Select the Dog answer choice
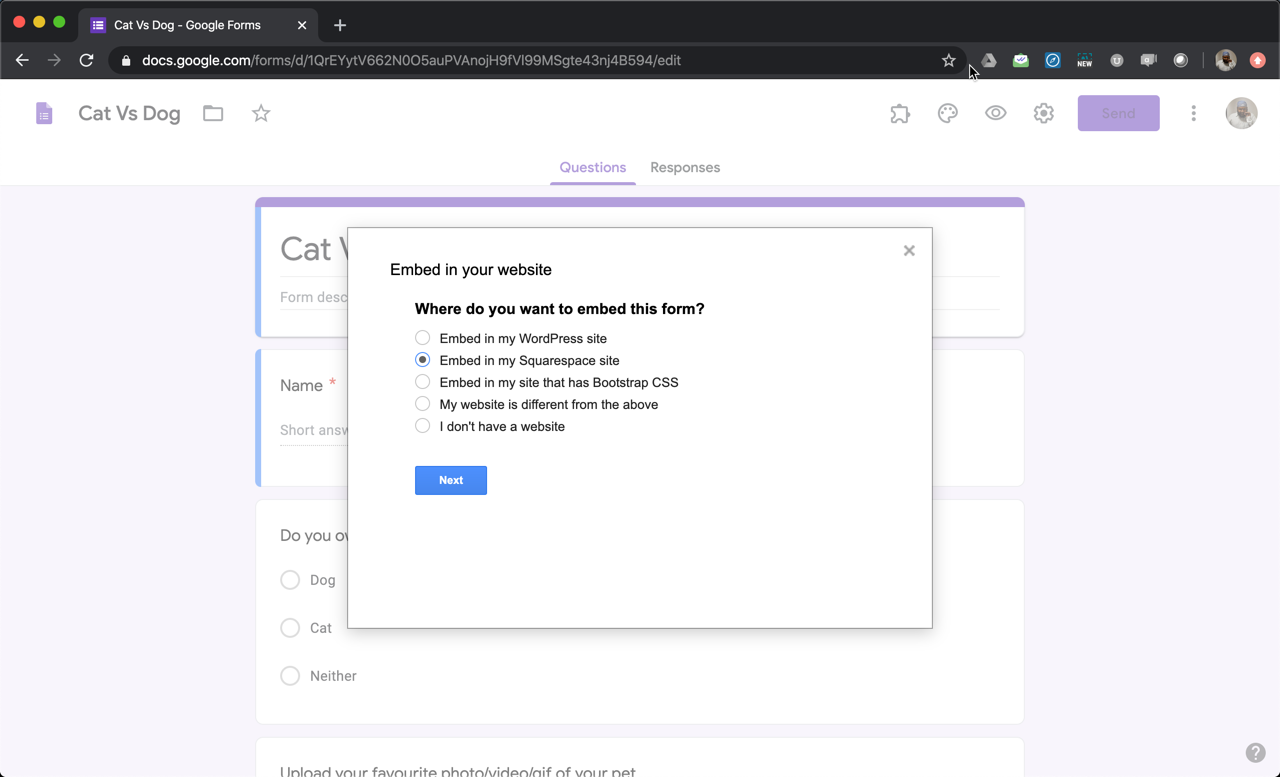1280x777 pixels. click(x=289, y=580)
